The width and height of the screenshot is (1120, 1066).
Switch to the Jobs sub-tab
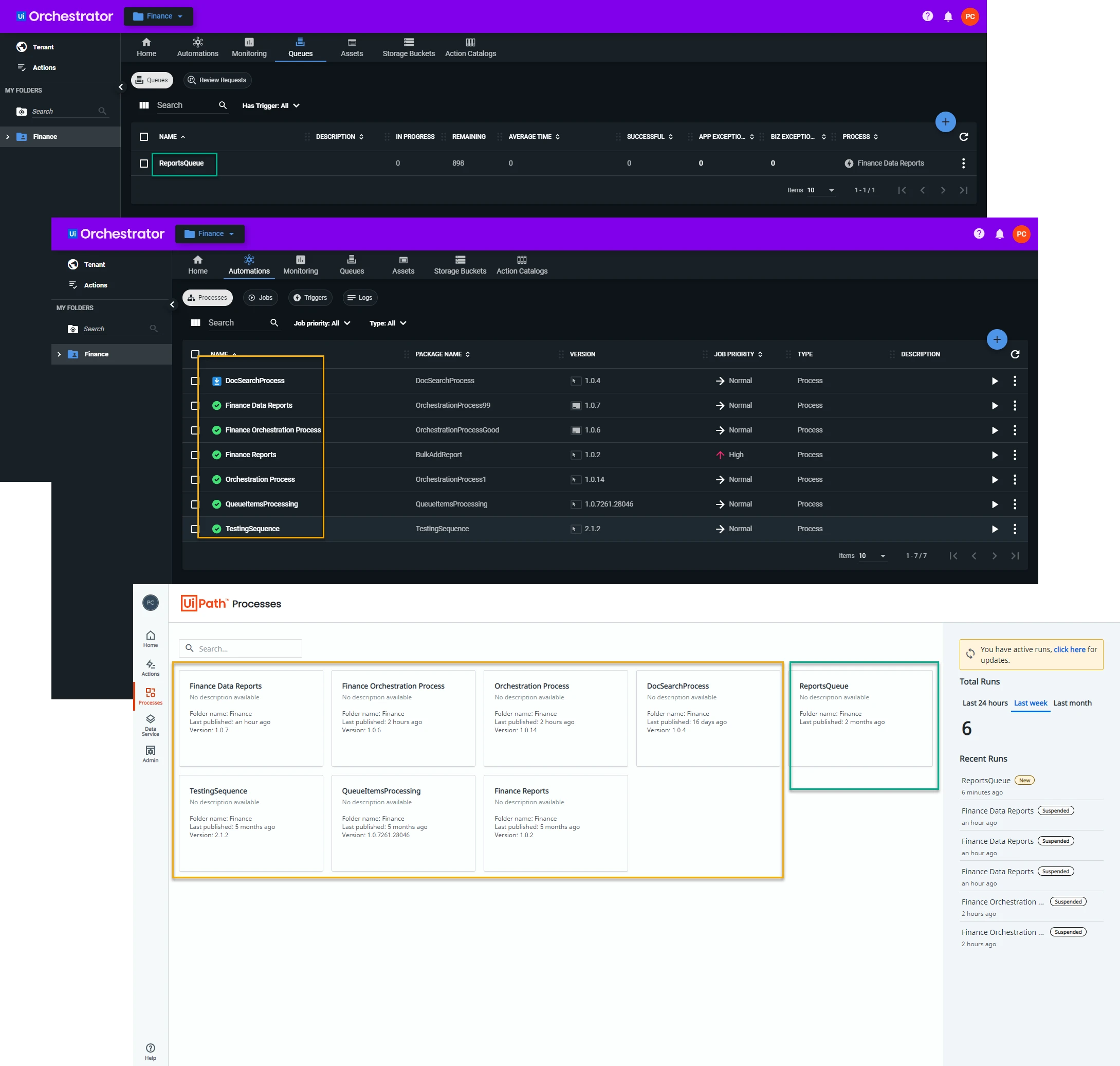click(260, 298)
